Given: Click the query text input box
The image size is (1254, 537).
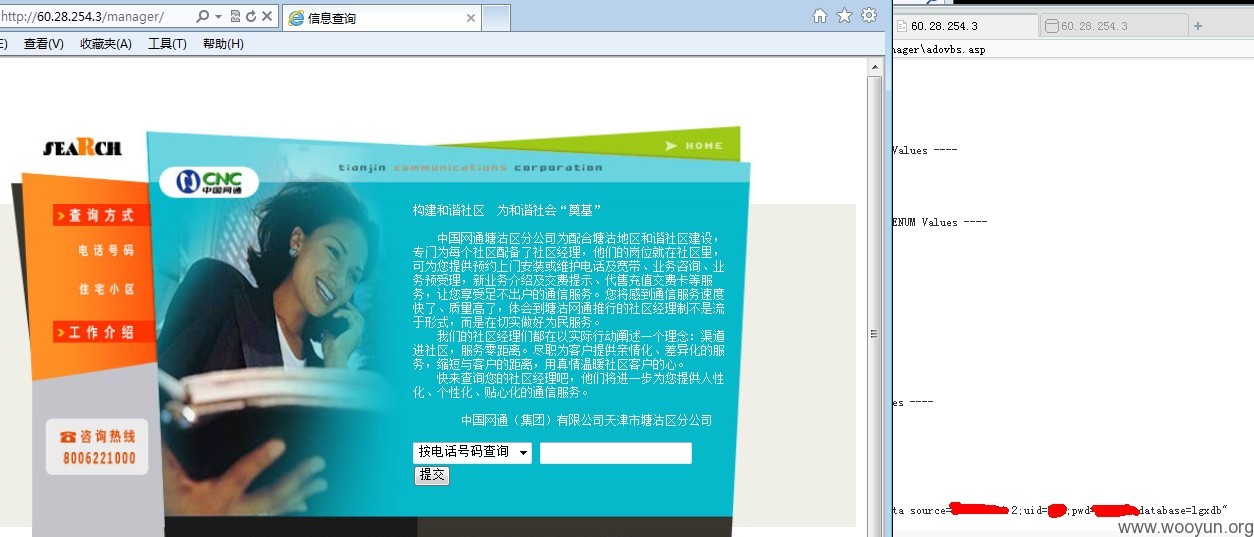Looking at the screenshot, I should click(x=615, y=453).
